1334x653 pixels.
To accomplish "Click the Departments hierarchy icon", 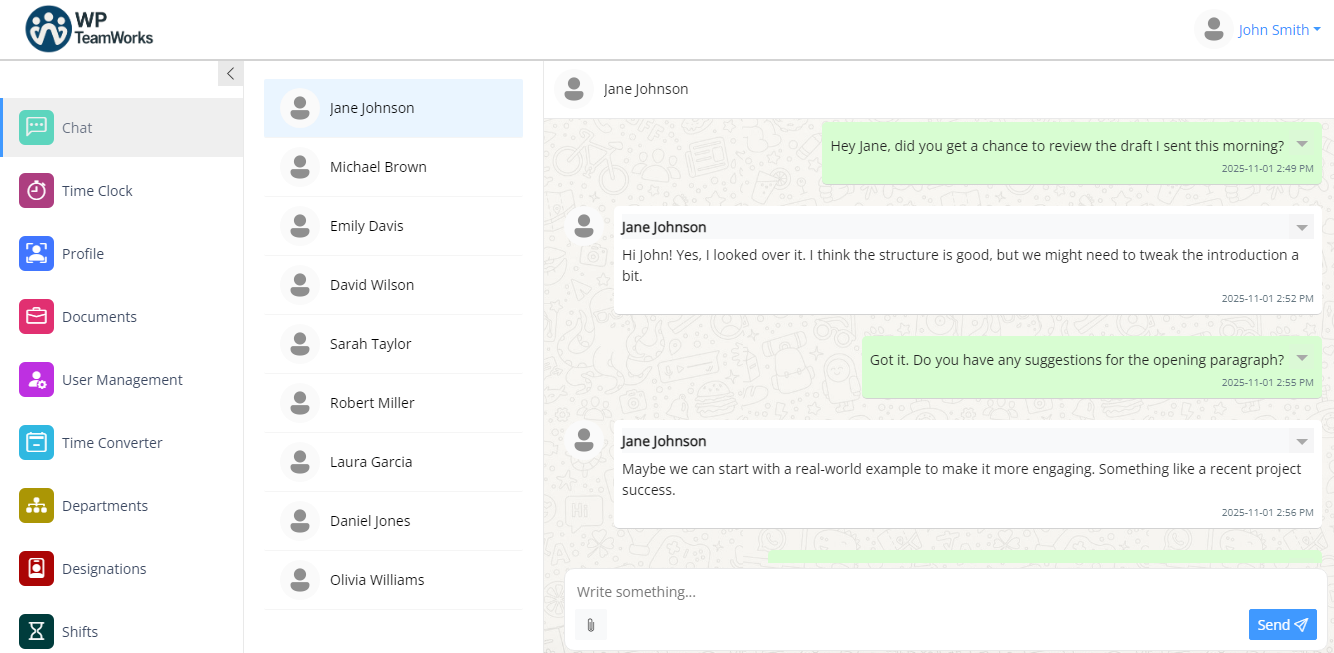I will pyautogui.click(x=37, y=506).
